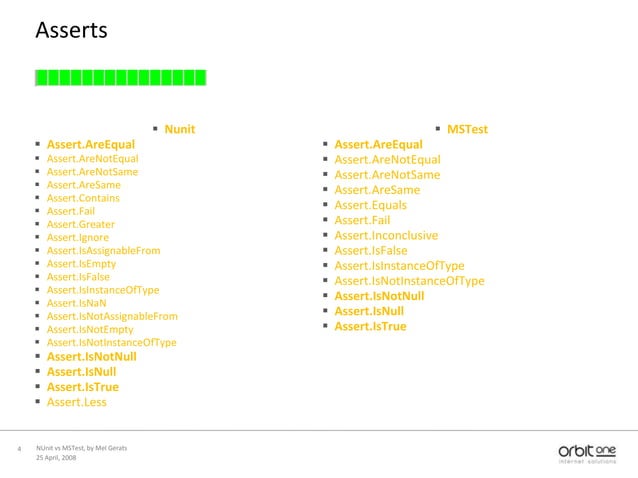Click Assert.IsNaN in the list
The image size is (638, 478).
(76, 303)
